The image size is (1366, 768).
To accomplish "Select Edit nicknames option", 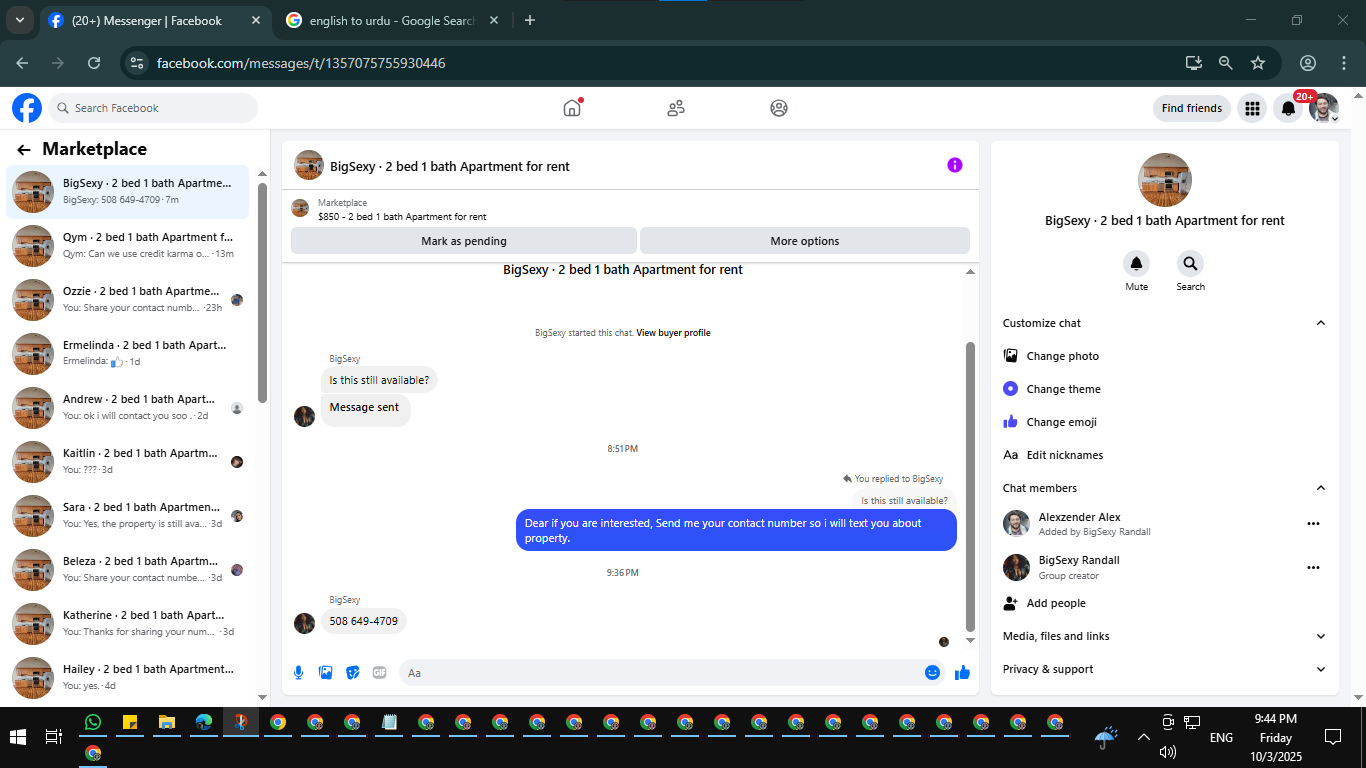I will (1164, 455).
